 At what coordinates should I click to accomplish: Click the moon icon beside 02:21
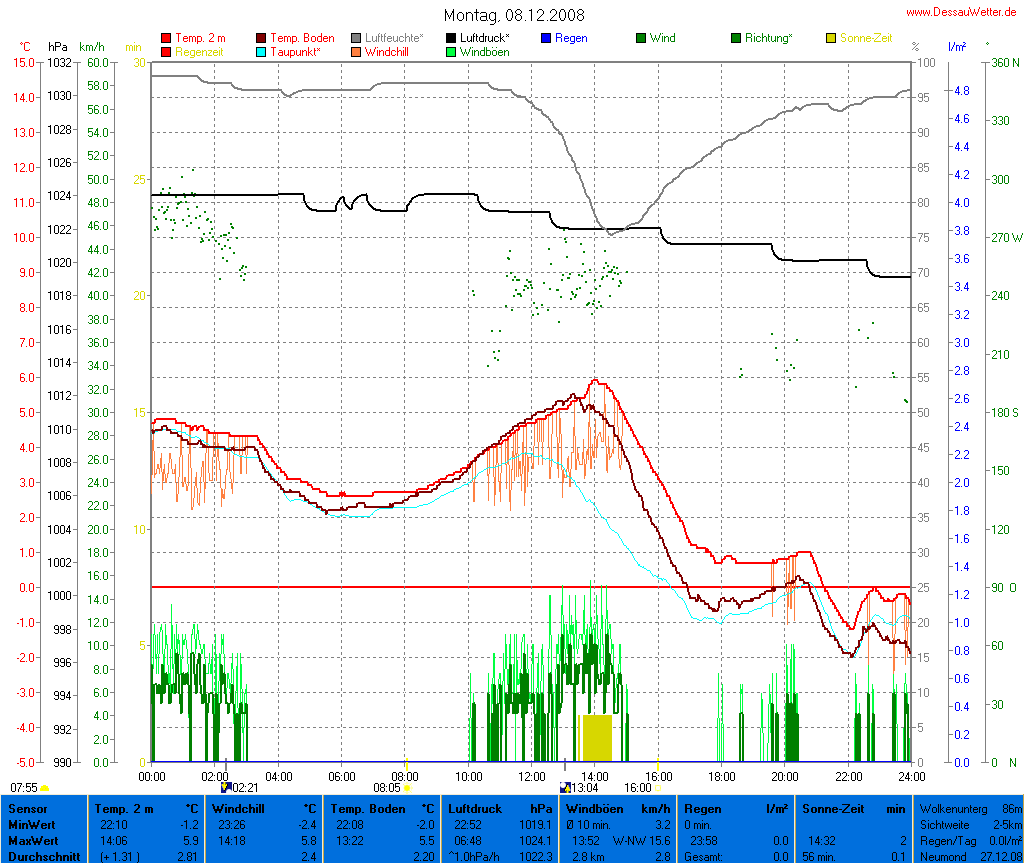pos(226,788)
